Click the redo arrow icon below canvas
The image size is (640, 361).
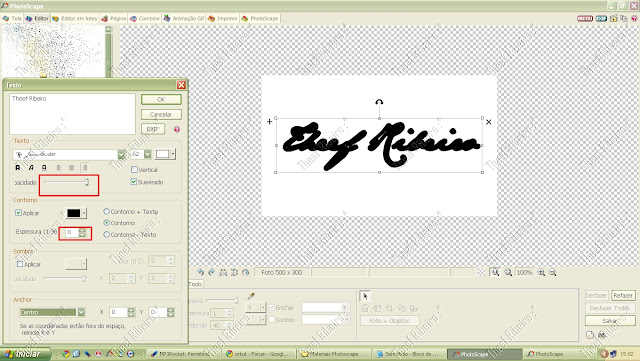(x=211, y=272)
